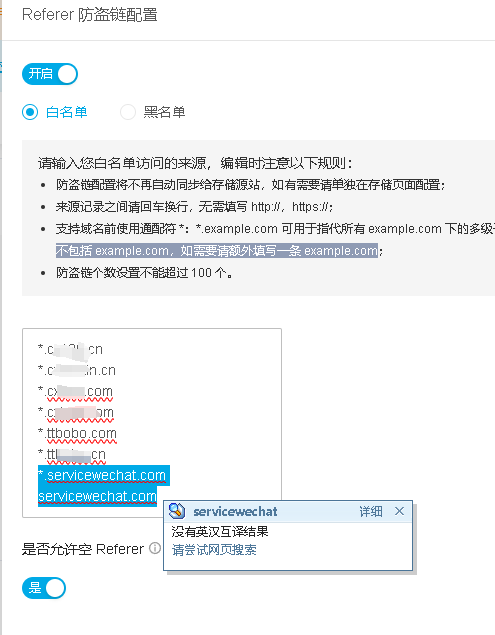Click the *.servicewechat.com highlighted entry
495x635 pixels.
point(104,475)
